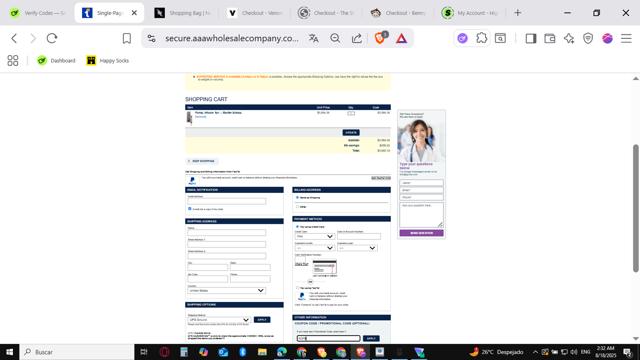Viewport: 640px width, 360px height.
Task: Open Dashboard bookmark
Action: 56,60
